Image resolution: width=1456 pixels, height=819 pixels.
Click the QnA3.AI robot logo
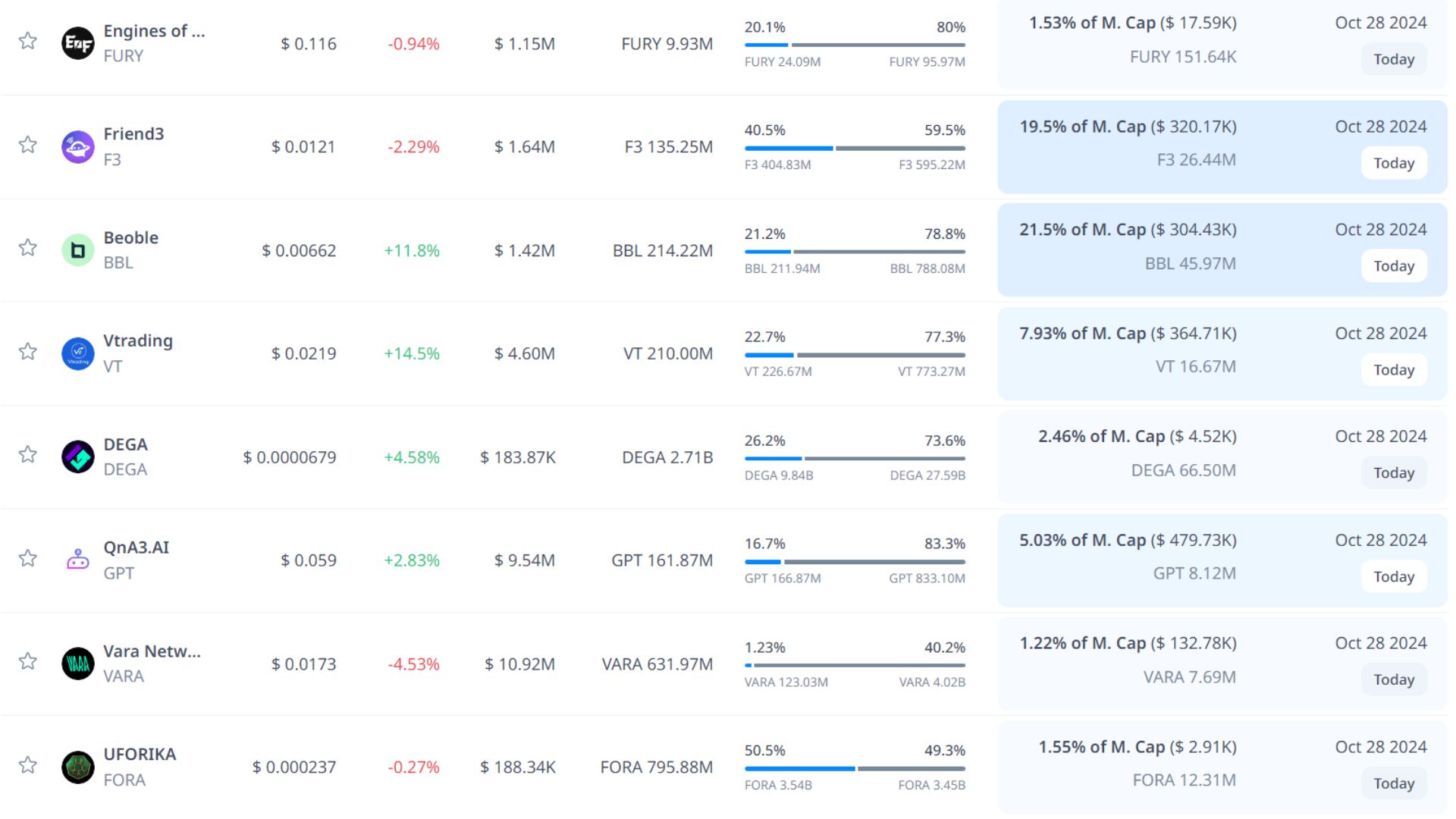coord(77,560)
